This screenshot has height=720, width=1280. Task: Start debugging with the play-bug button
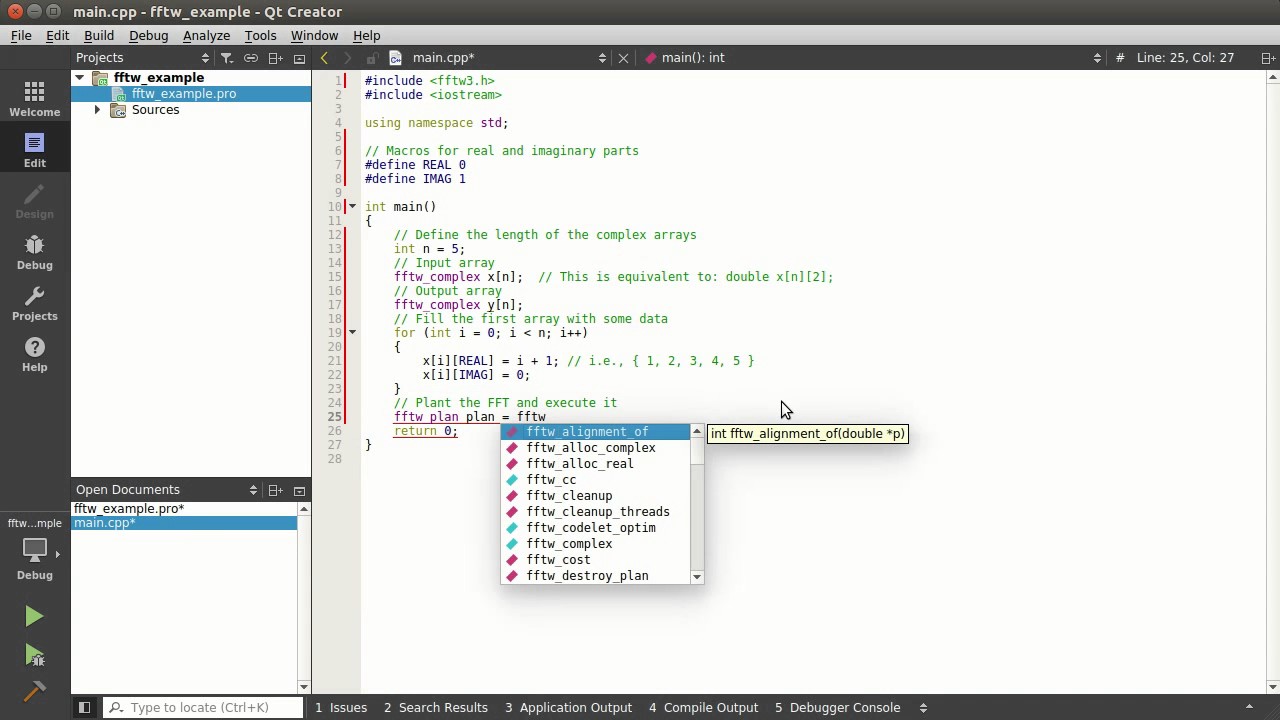[34, 655]
